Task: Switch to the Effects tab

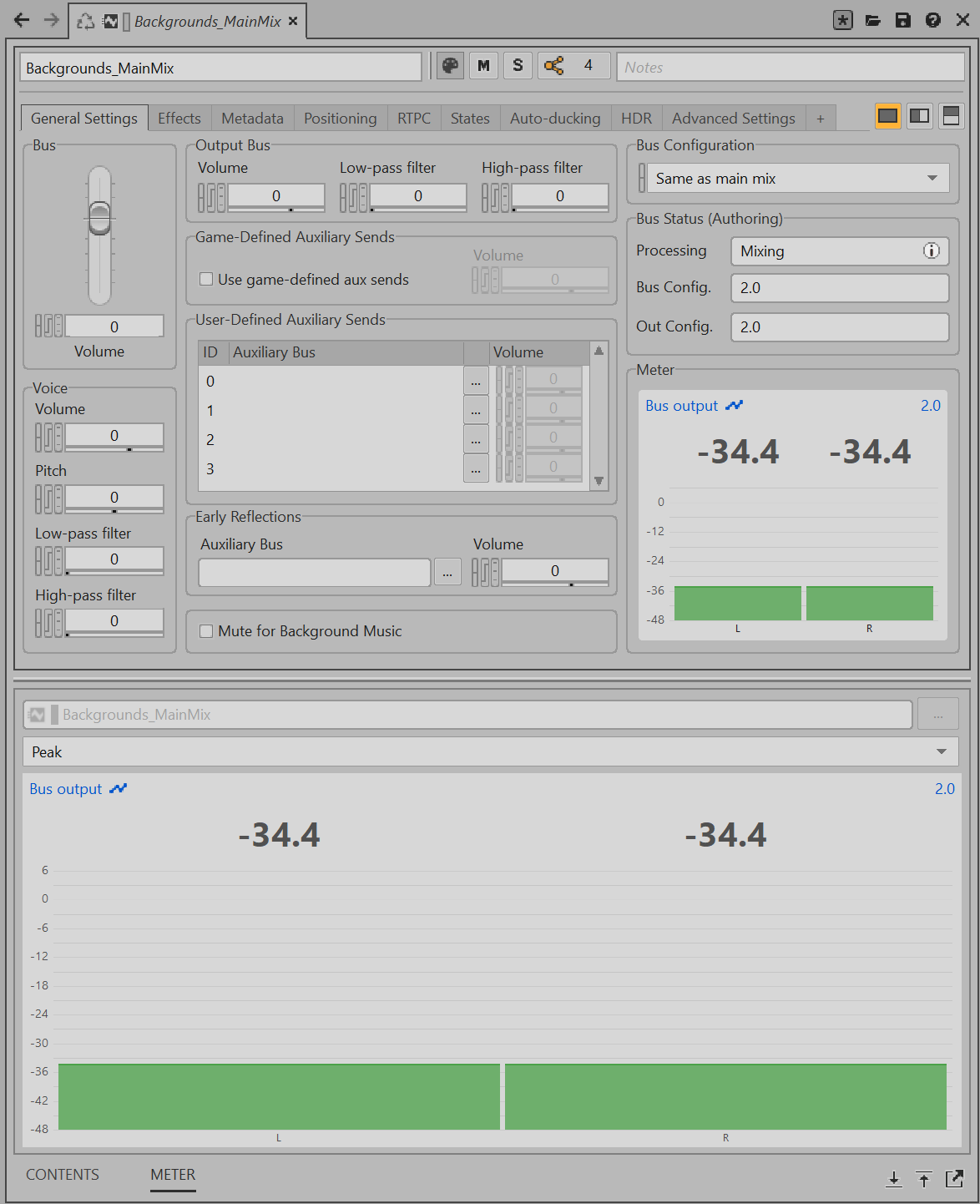Action: coord(179,119)
